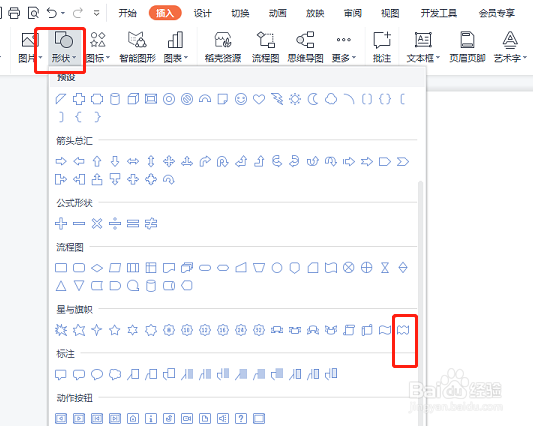This screenshot has height=426, width=533.
Task: Select the home action button shape
Action: point(133,419)
